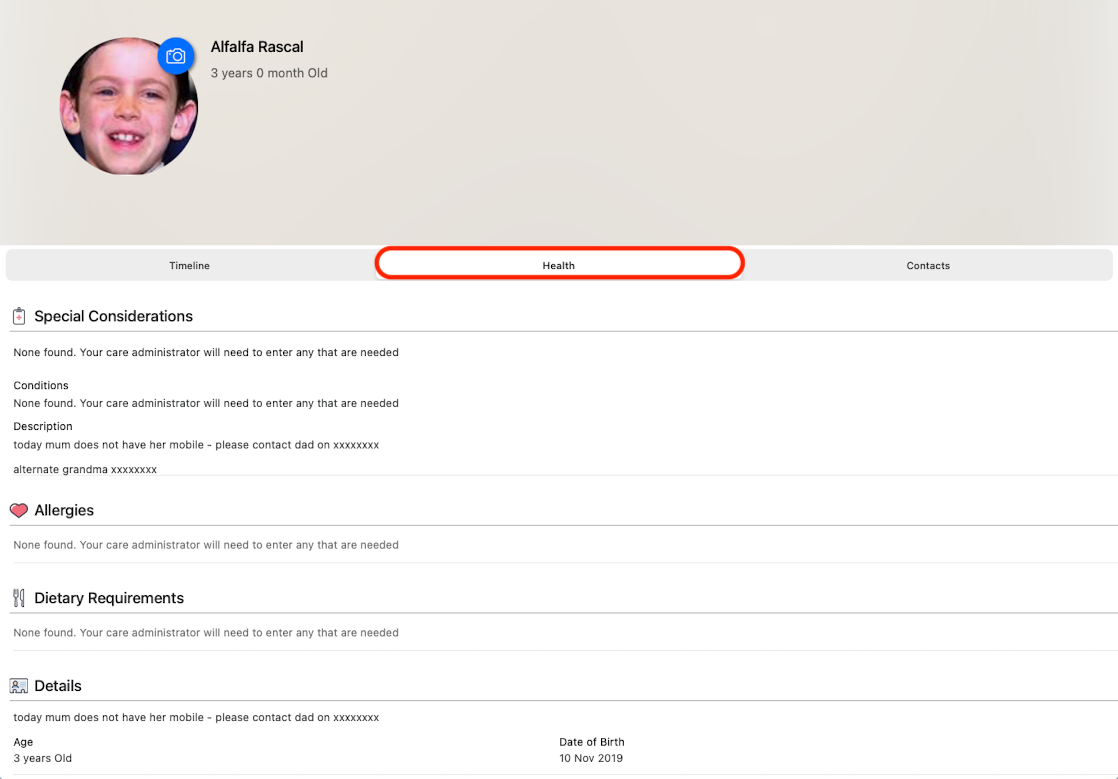Click the Dietary Requirements fork and knife icon
The height and width of the screenshot is (779, 1118).
tap(19, 598)
